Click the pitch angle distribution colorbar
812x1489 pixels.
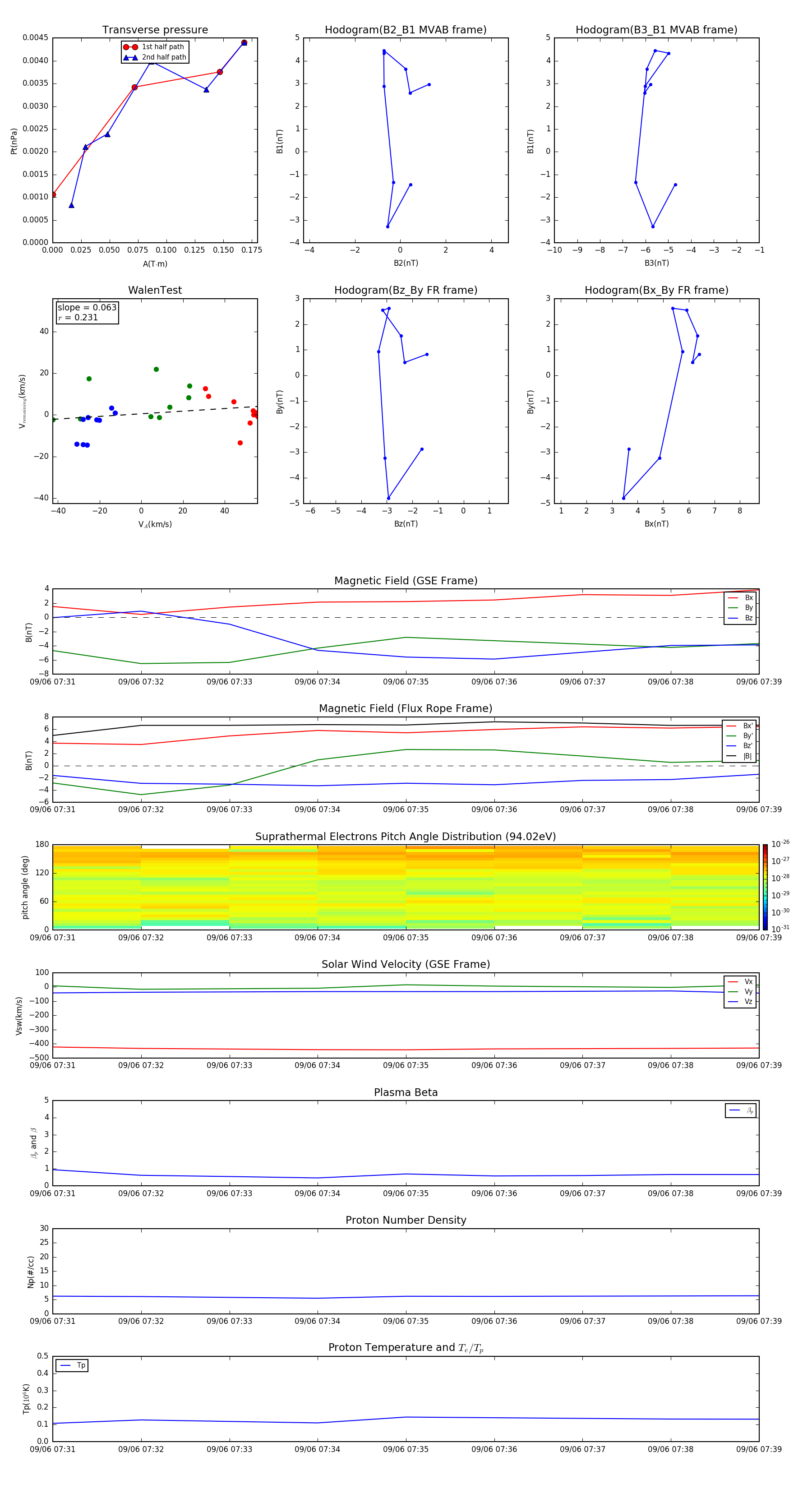click(765, 887)
